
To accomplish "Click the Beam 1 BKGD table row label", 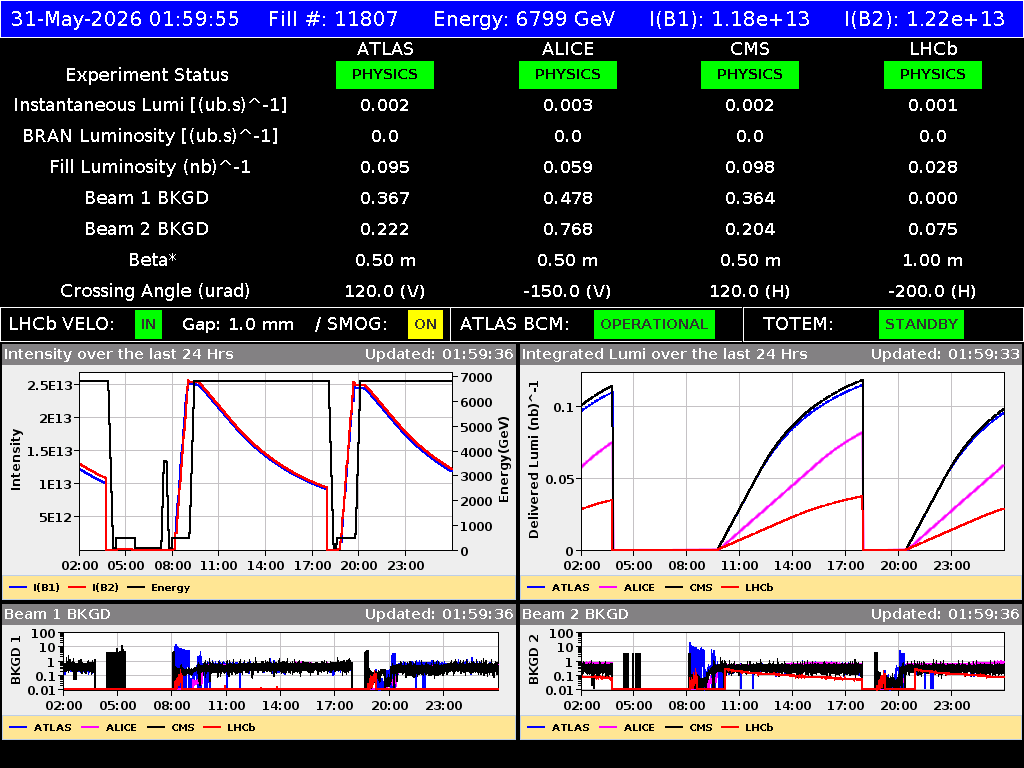I will (147, 198).
